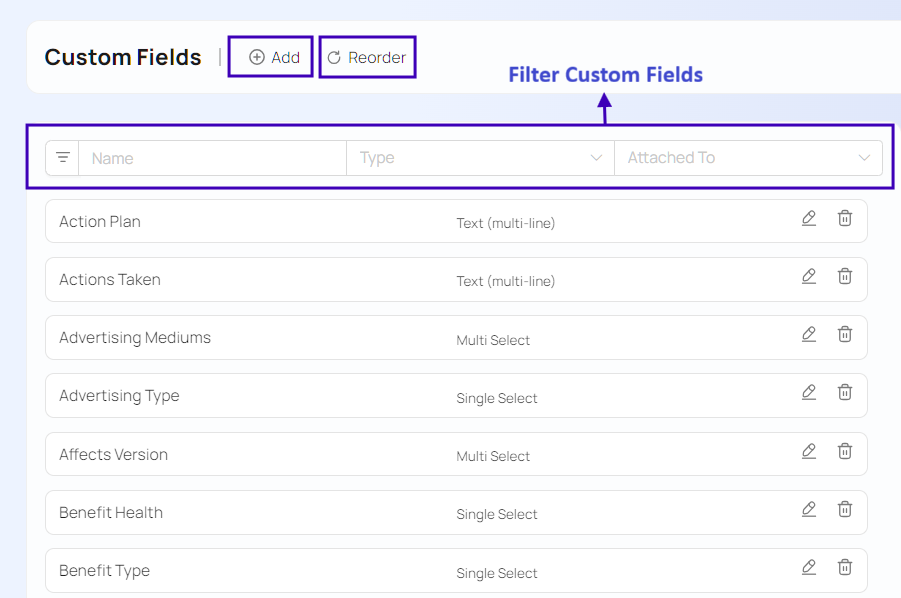Select the Advertising Type row
Image resolution: width=901 pixels, height=598 pixels.
[119, 396]
